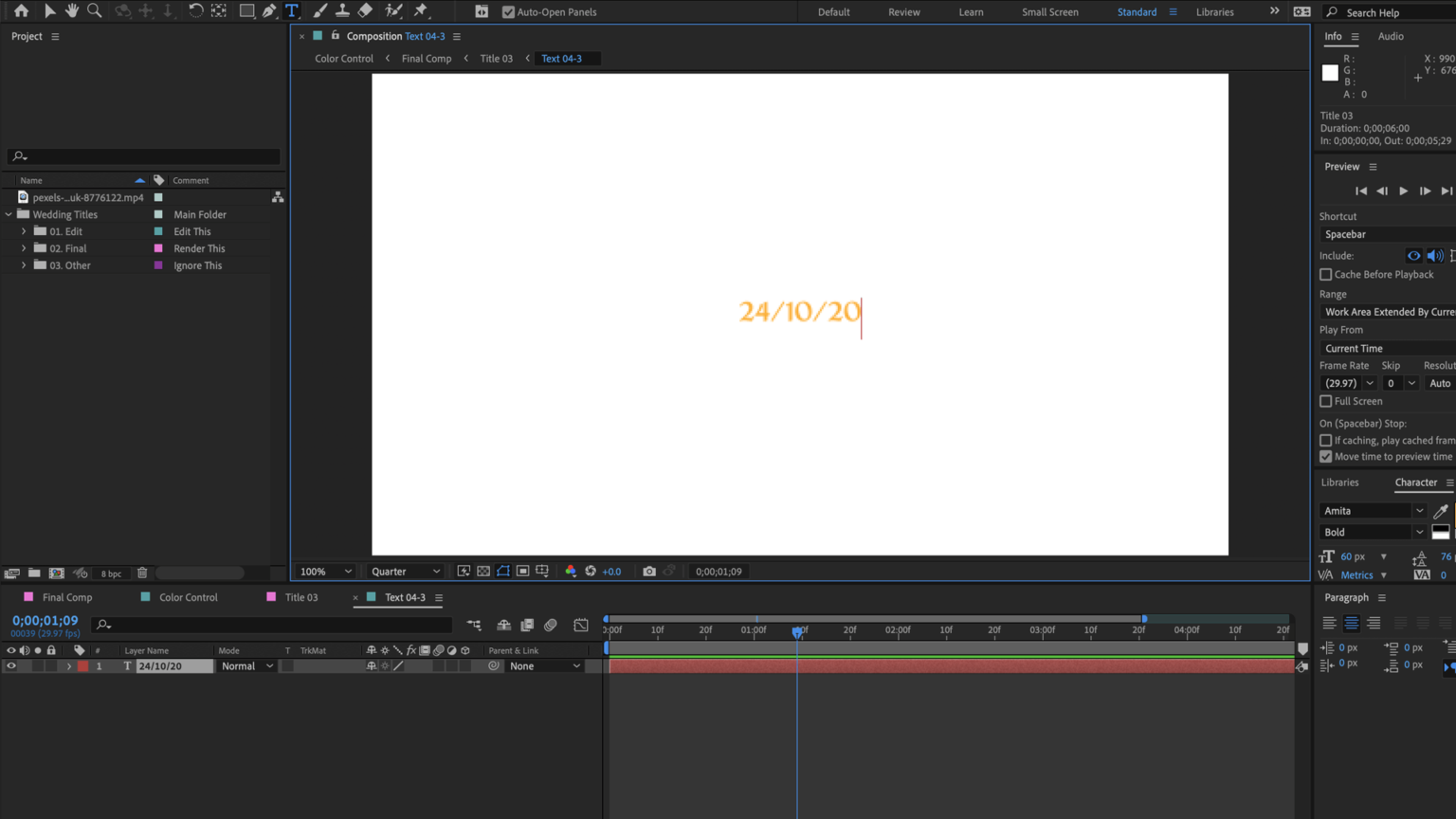Image resolution: width=1456 pixels, height=819 pixels.
Task: Open the Graph Editor in the timeline
Action: point(580,625)
